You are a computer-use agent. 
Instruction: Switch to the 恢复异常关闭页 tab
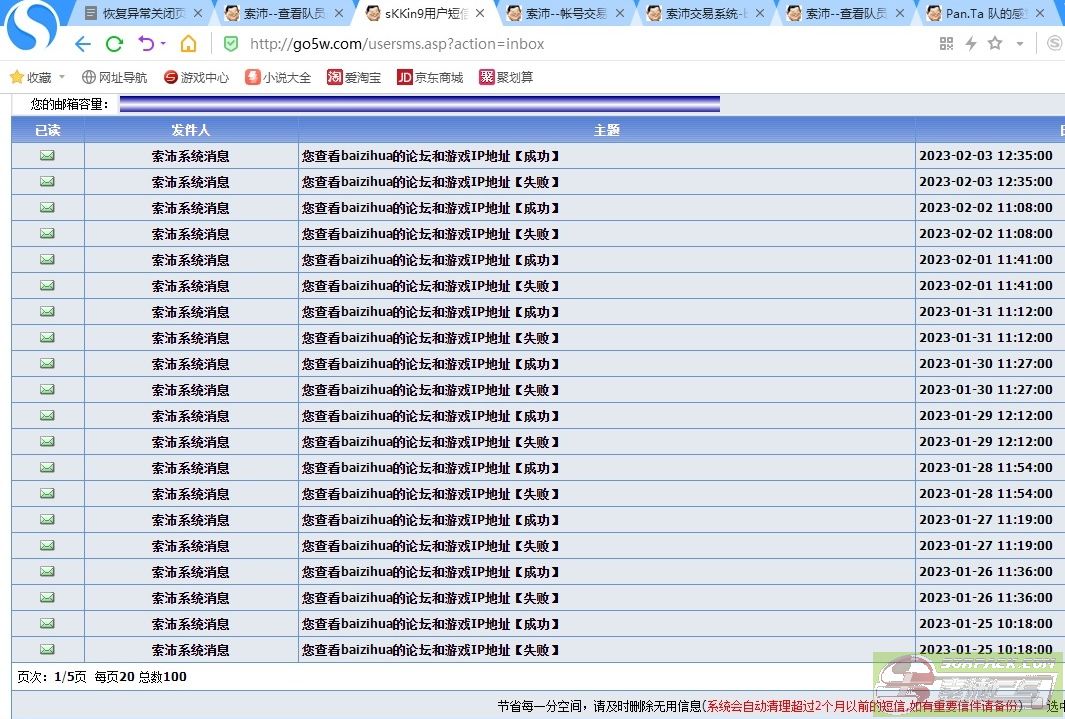point(143,14)
